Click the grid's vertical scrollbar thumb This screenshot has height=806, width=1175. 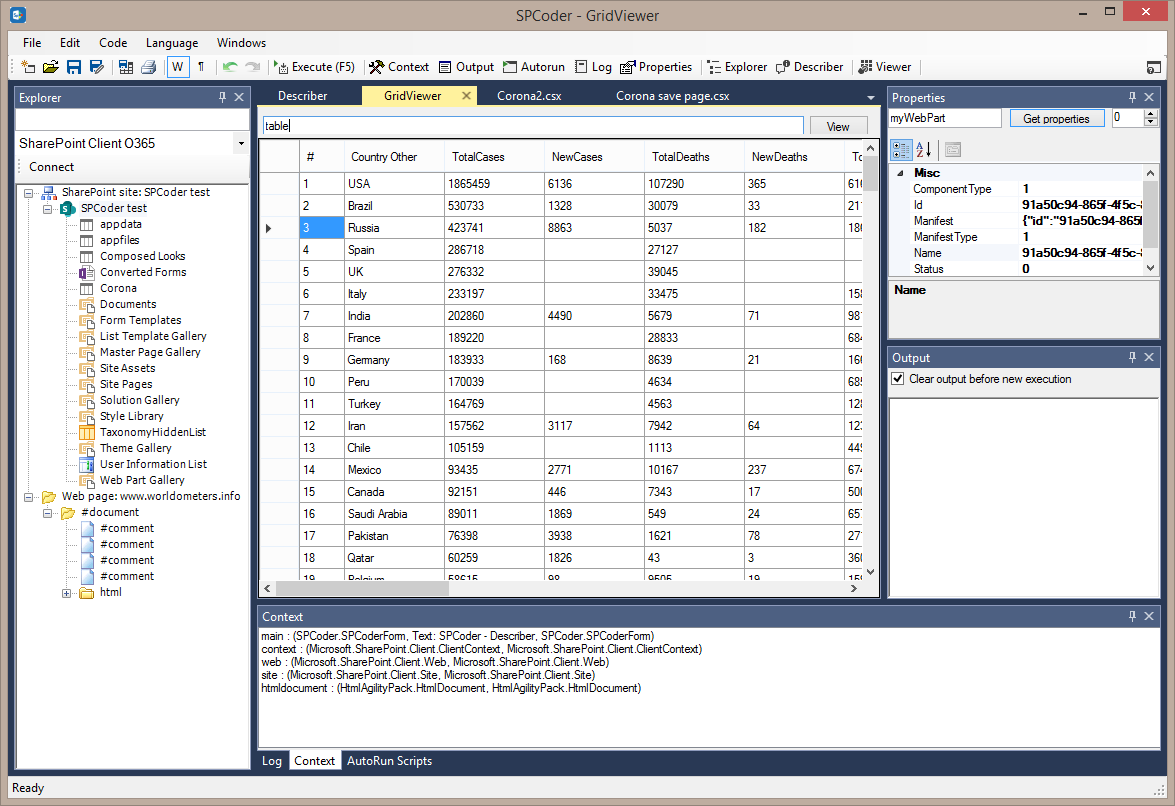(870, 173)
